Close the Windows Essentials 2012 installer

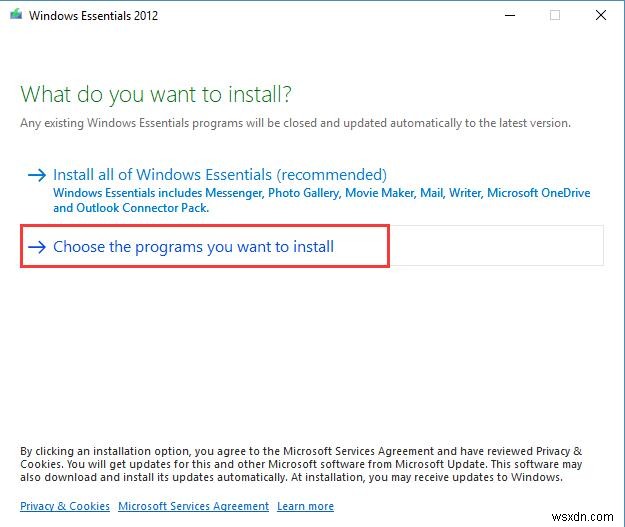coord(601,15)
